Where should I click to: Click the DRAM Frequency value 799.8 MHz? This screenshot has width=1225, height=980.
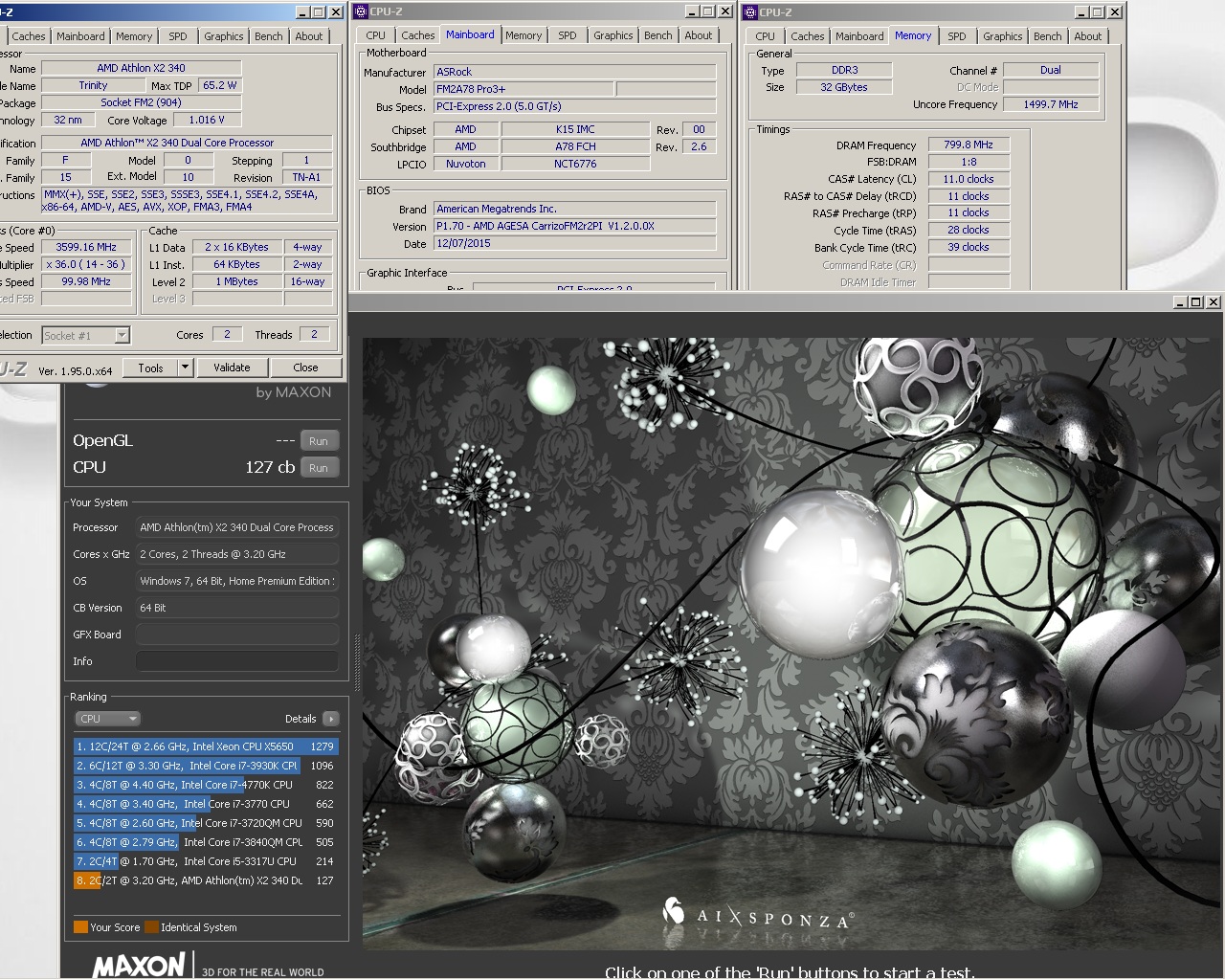click(969, 145)
